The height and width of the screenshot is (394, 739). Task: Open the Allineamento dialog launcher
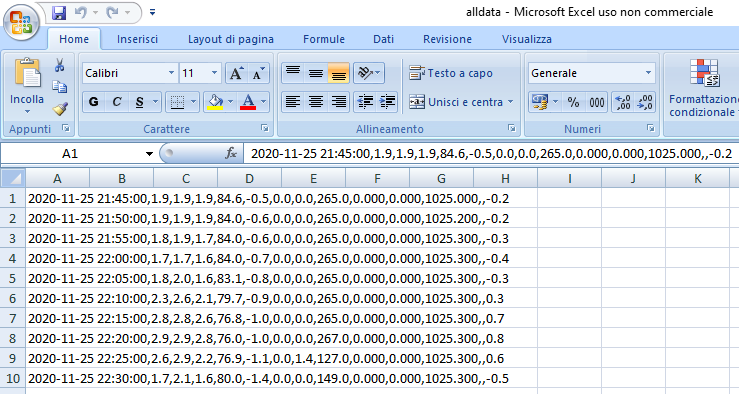pos(511,128)
